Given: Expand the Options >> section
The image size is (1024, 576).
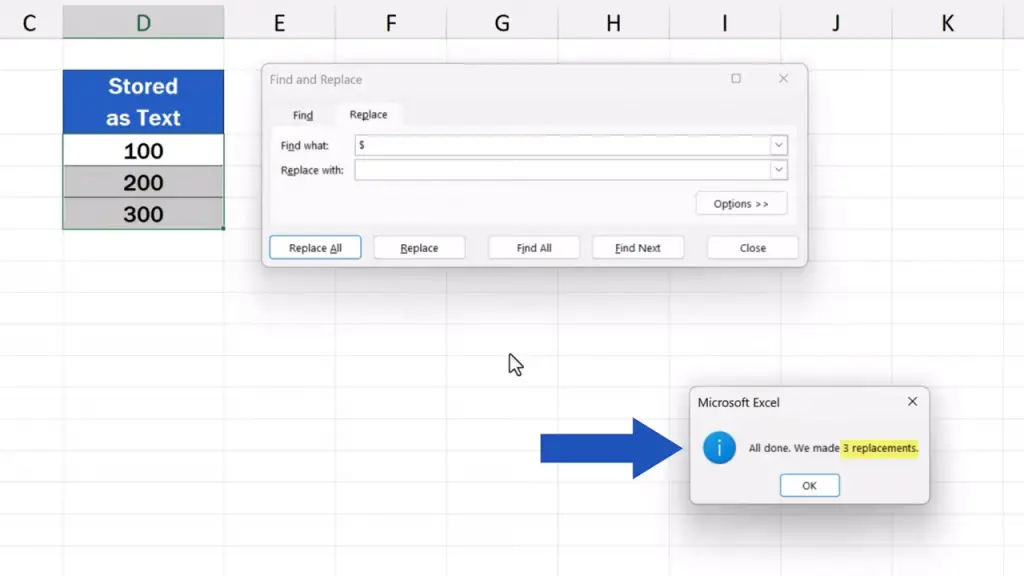Looking at the screenshot, I should (741, 204).
